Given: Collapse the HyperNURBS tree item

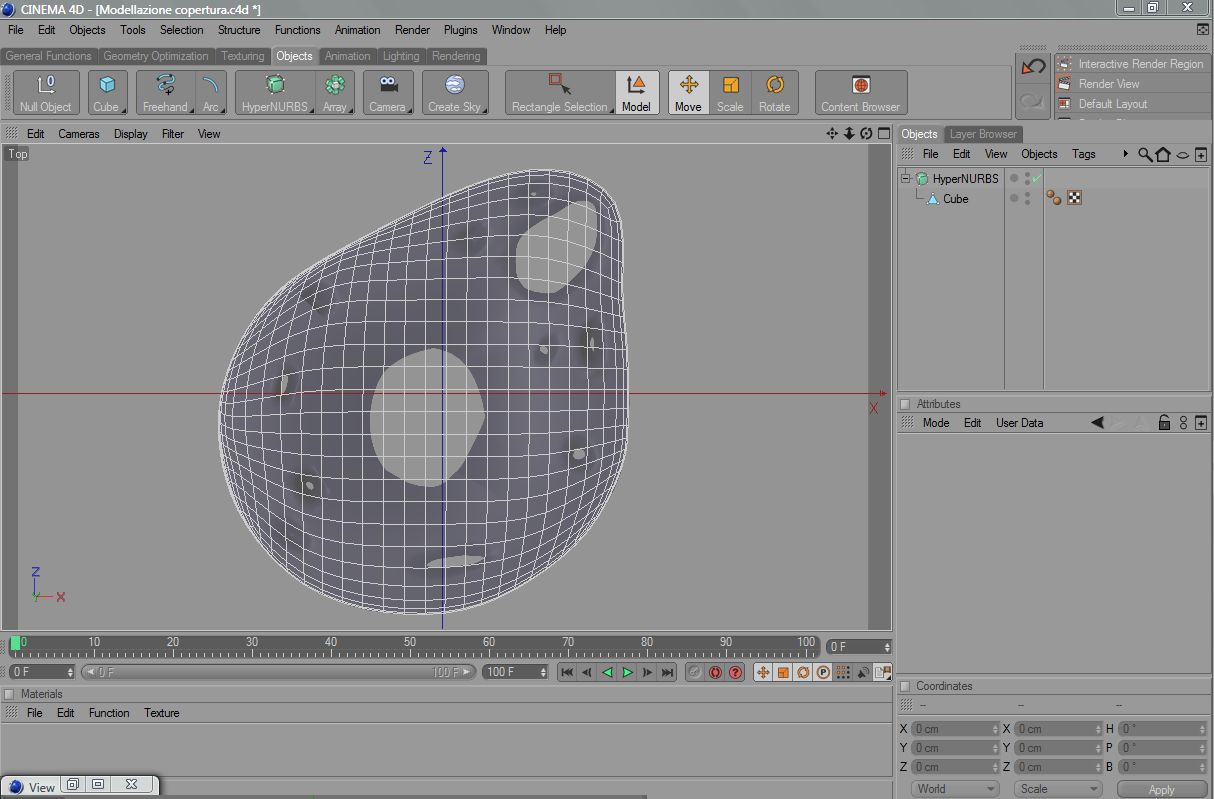Looking at the screenshot, I should pyautogui.click(x=906, y=178).
